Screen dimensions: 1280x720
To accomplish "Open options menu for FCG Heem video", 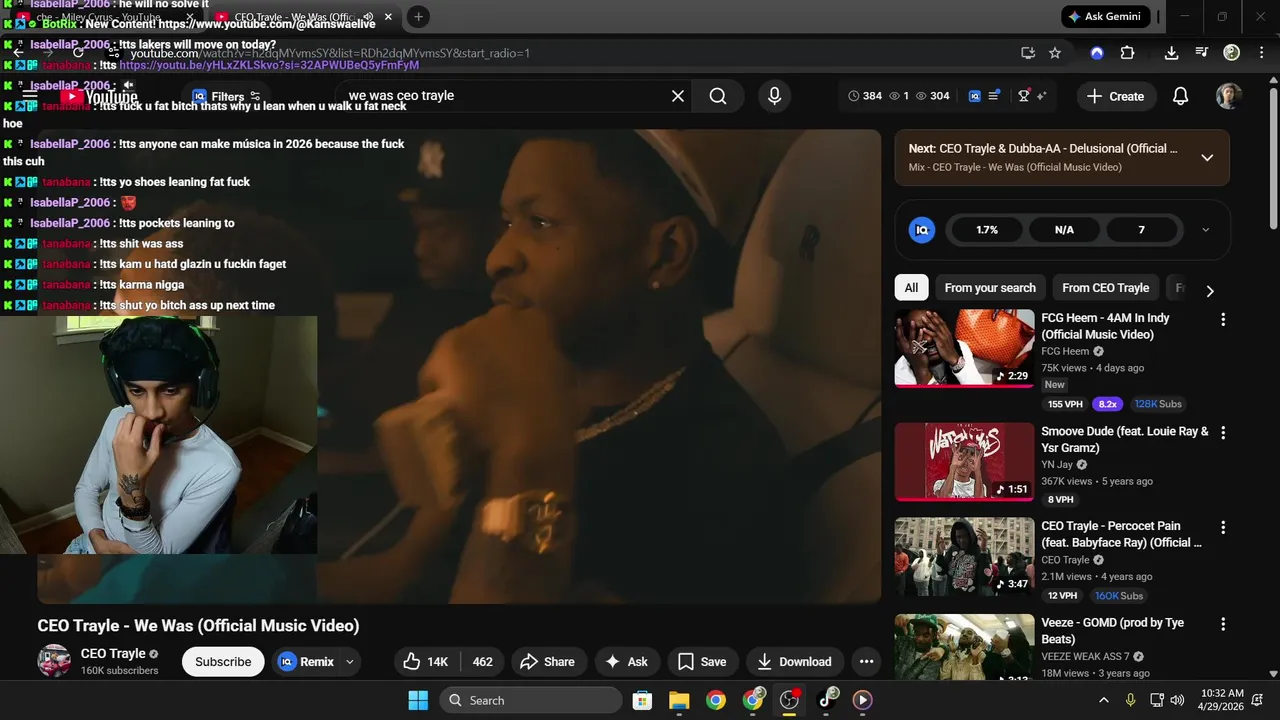I will [1222, 319].
